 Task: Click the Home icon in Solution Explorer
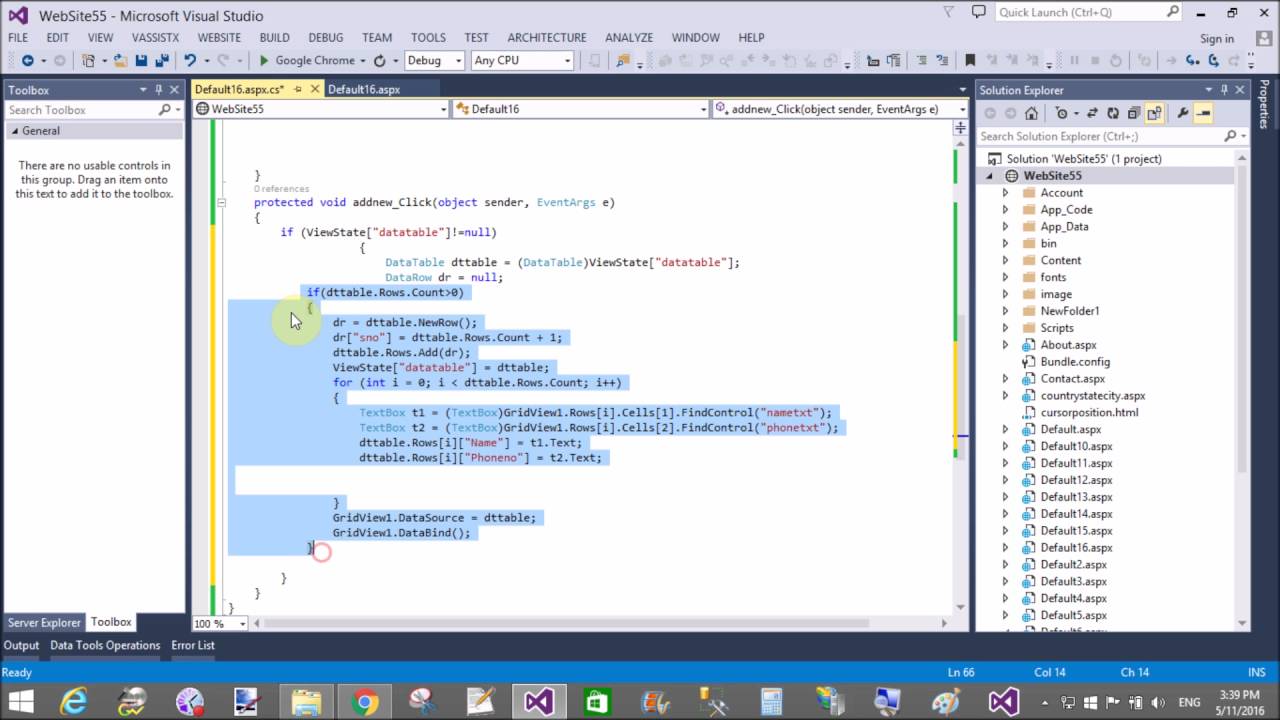(1031, 113)
